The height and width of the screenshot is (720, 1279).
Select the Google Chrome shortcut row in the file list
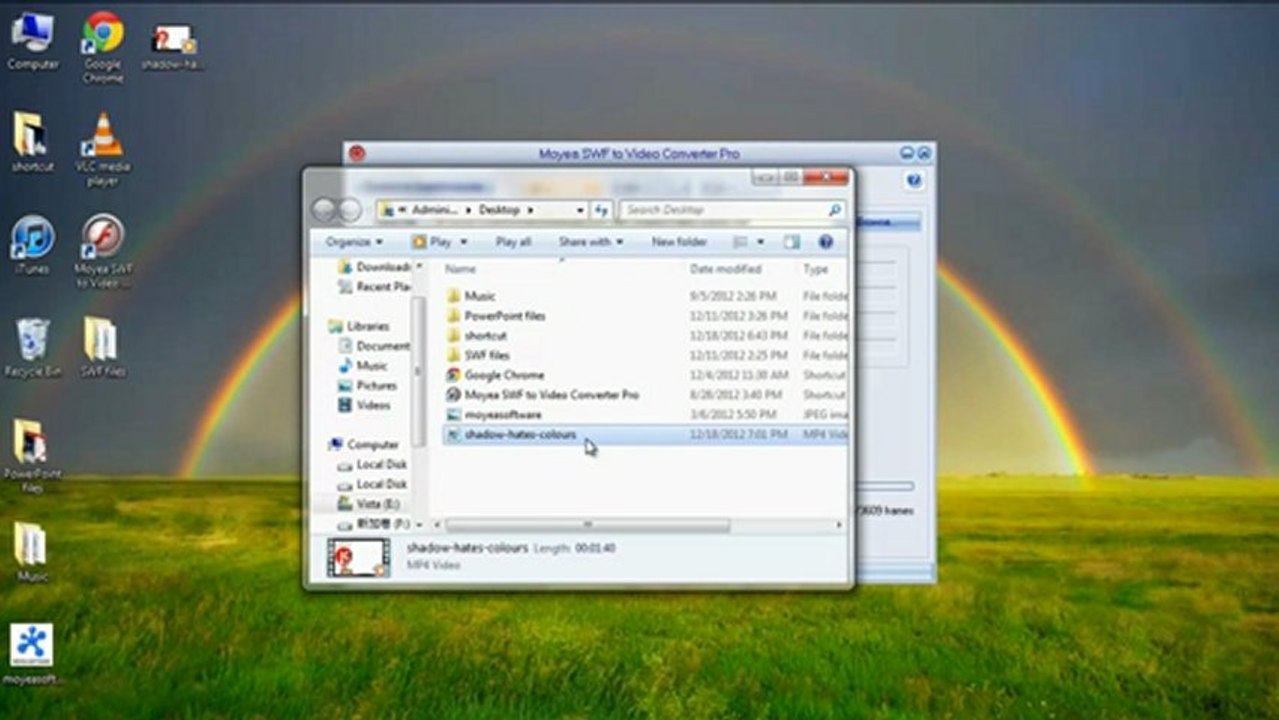(x=645, y=375)
